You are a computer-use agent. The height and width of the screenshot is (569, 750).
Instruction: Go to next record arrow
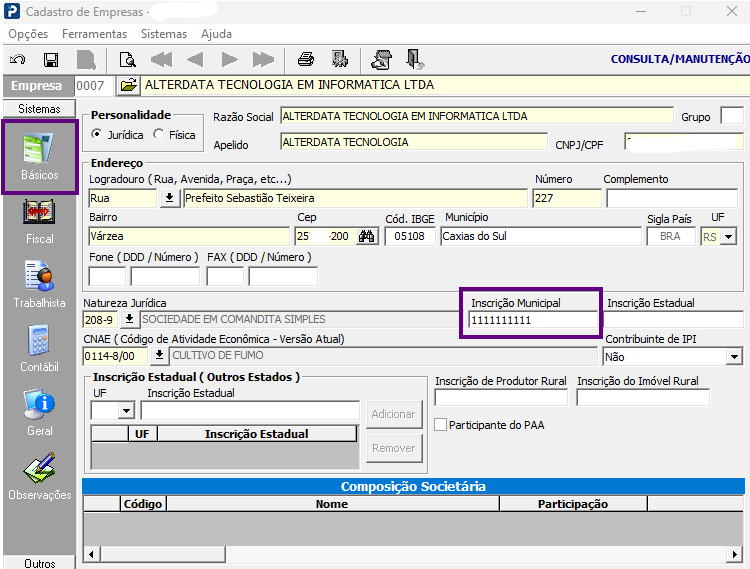point(230,60)
